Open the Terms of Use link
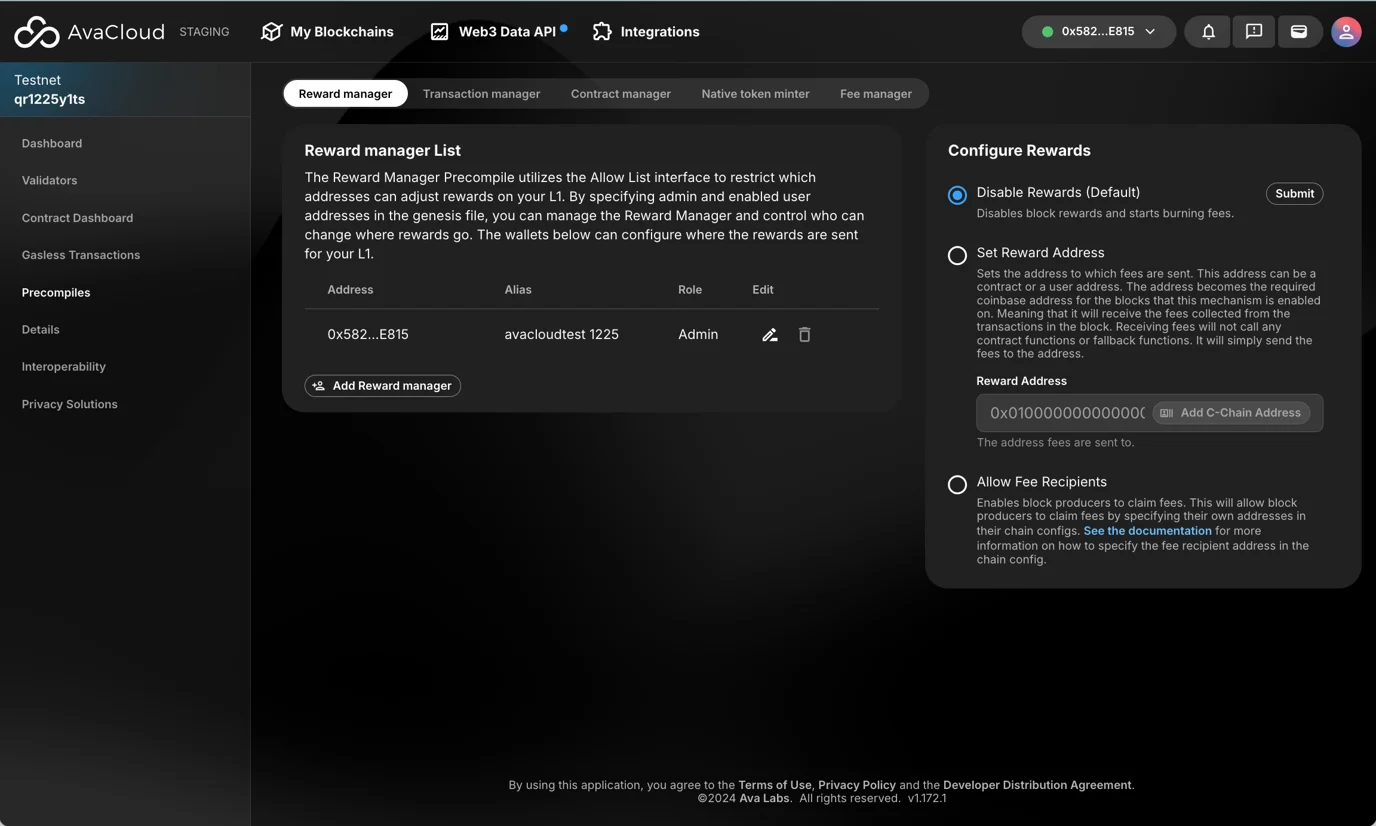The height and width of the screenshot is (826, 1376). (775, 785)
